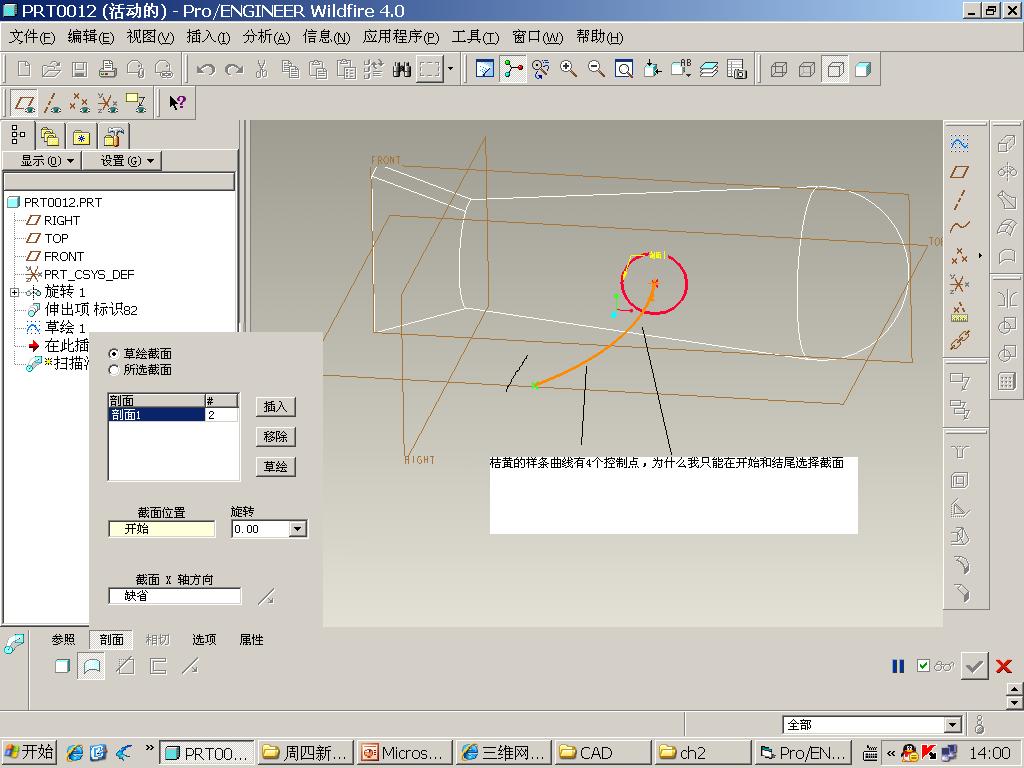Expand the datum point tool flyout arrow
The height and width of the screenshot is (768, 1024).
tap(980, 255)
